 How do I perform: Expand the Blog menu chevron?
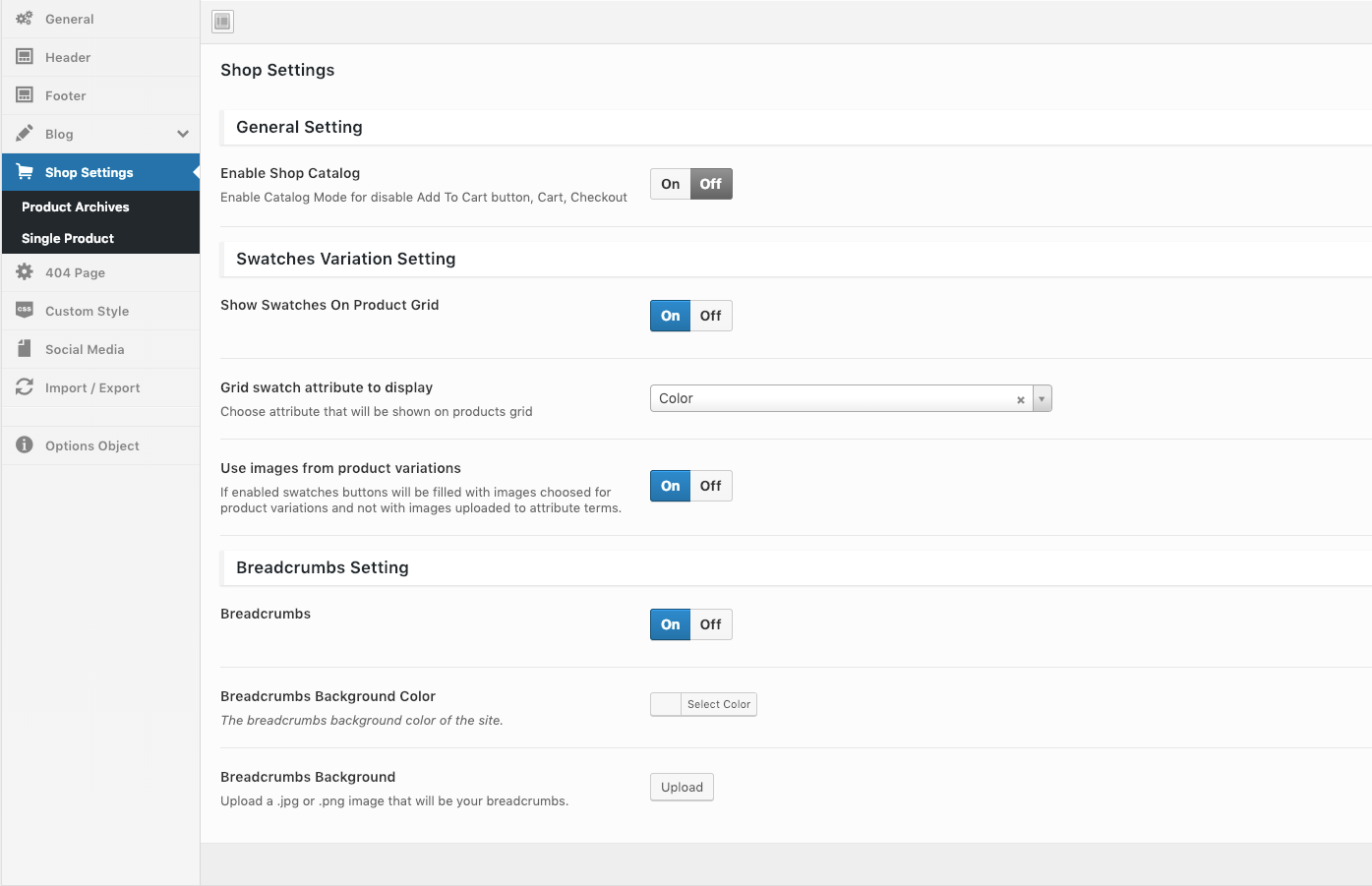pyautogui.click(x=183, y=134)
